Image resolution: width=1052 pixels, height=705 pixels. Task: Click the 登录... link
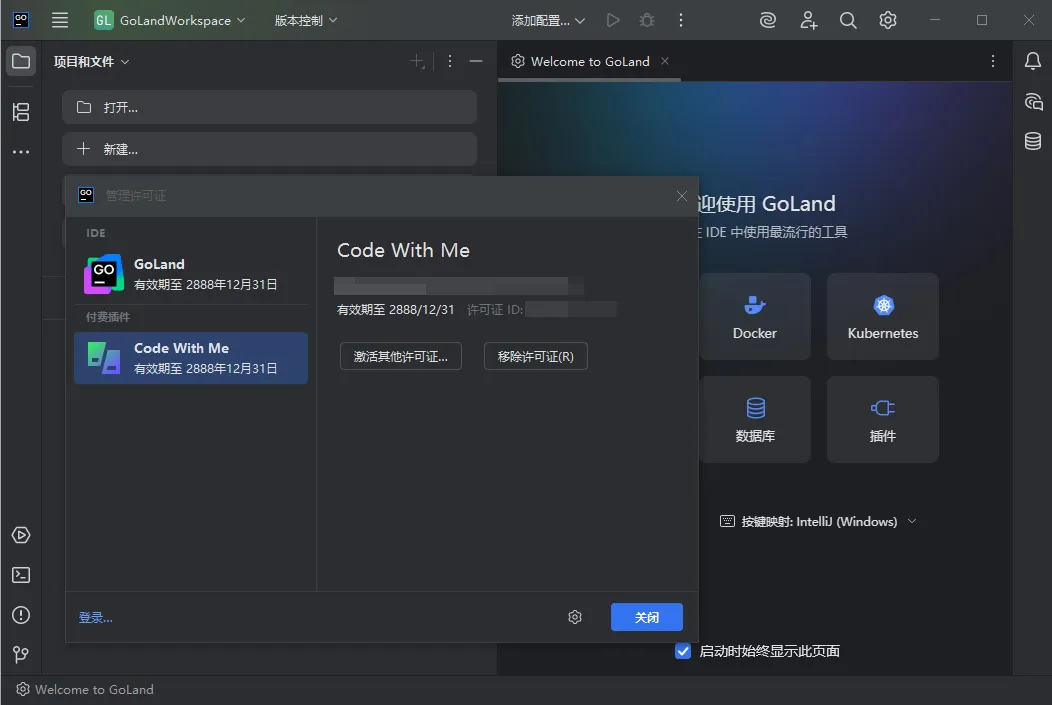click(x=96, y=618)
